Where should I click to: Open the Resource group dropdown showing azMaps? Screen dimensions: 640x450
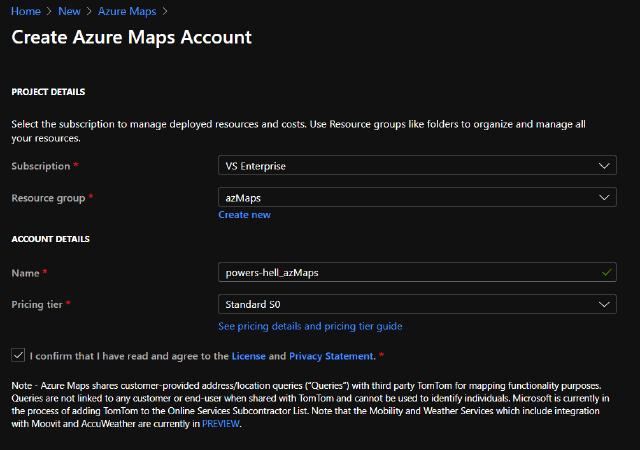pyautogui.click(x=417, y=198)
